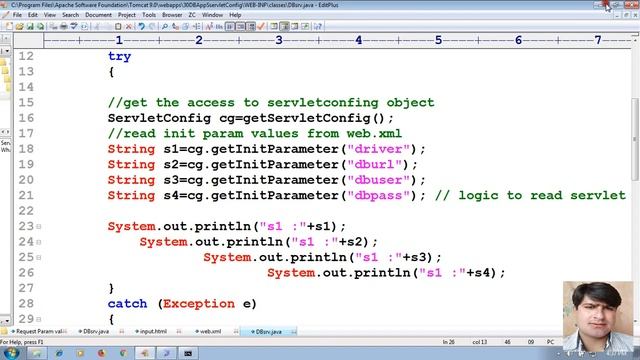The image size is (640, 360).
Task: Click the Find magnifier icon
Action: click(164, 27)
